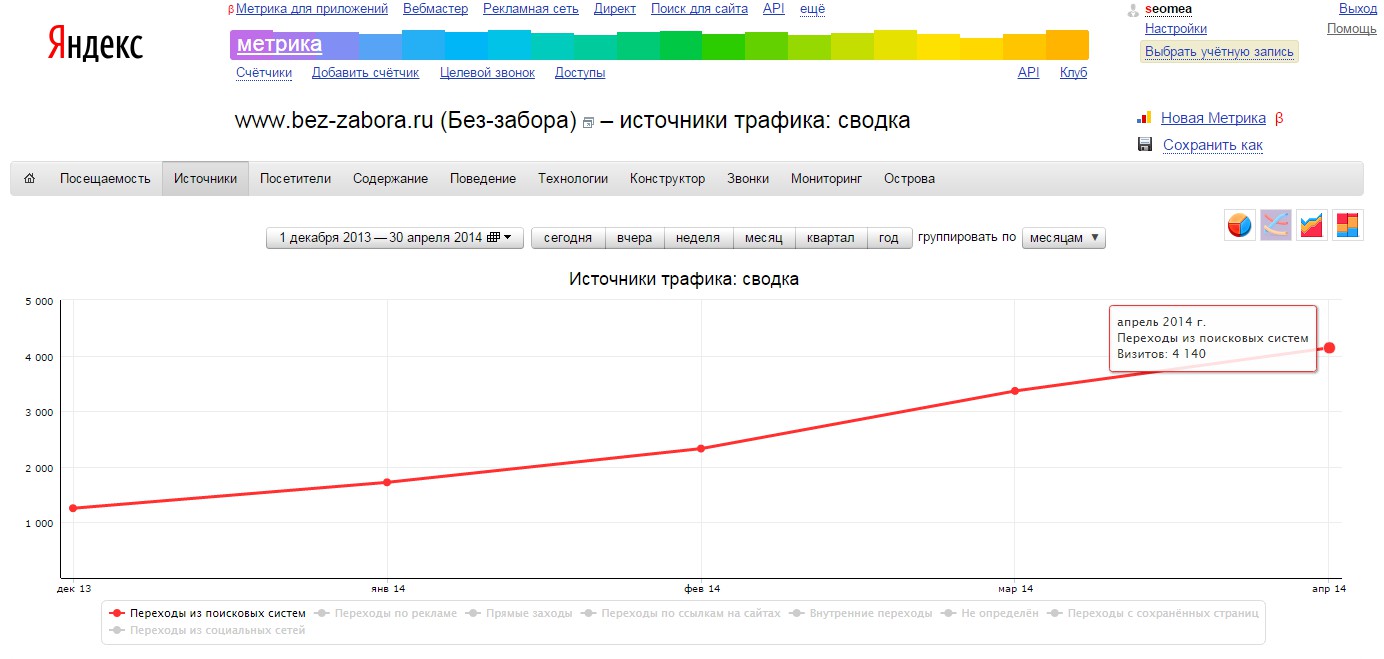Image resolution: width=1384 pixels, height=659 pixels.
Task: Toggle Переходы с сохранённых страниц series
Action: coord(1155,613)
